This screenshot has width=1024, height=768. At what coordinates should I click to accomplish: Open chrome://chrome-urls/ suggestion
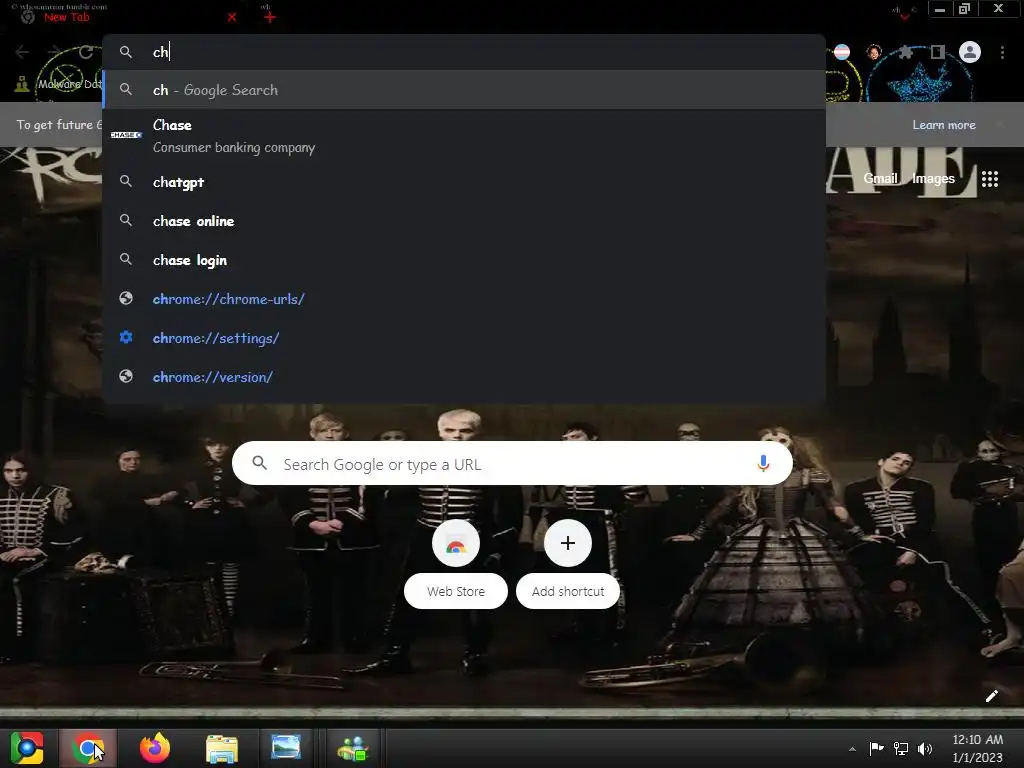pos(464,299)
